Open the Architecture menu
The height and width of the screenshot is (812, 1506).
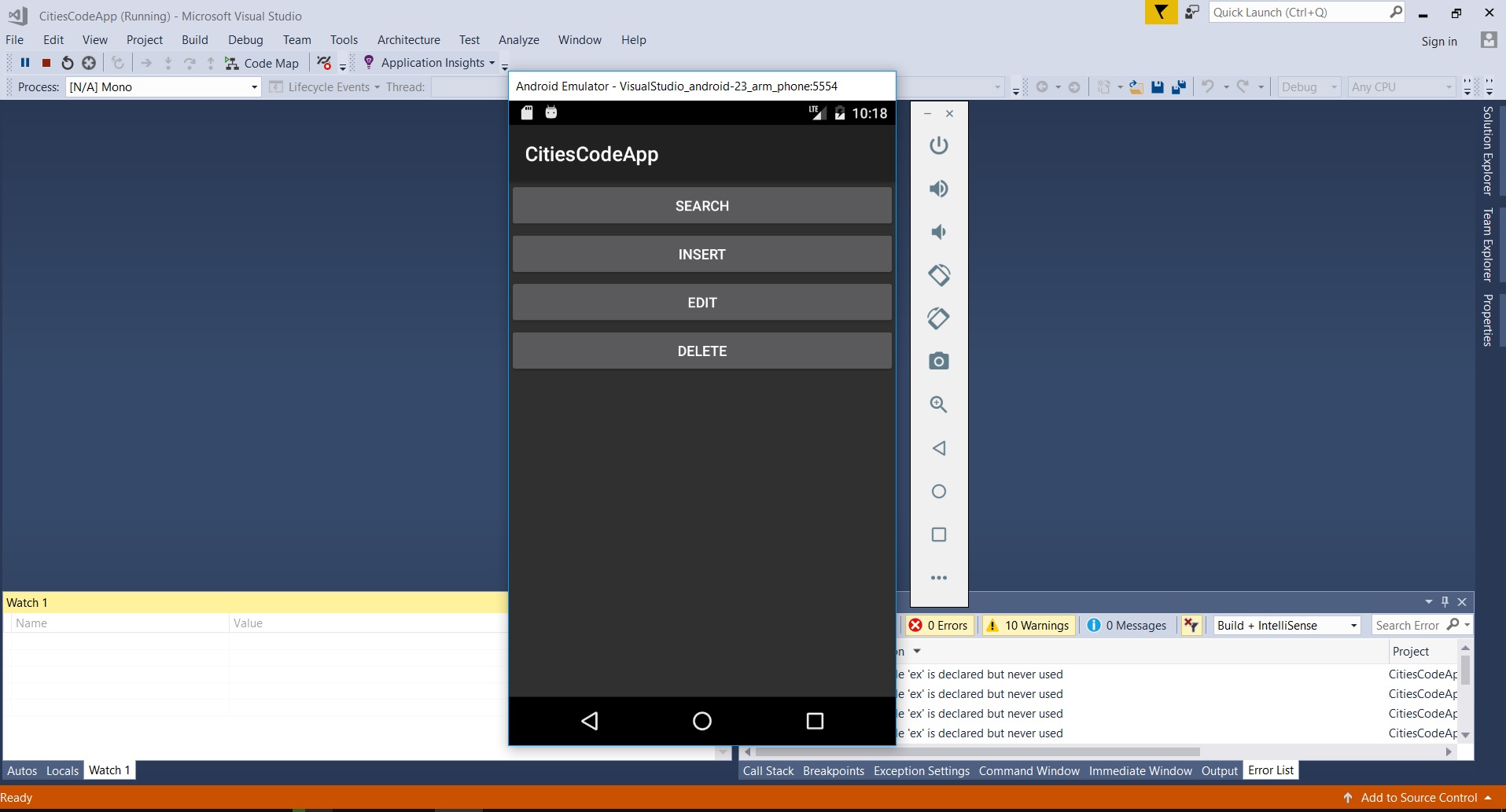(x=409, y=40)
